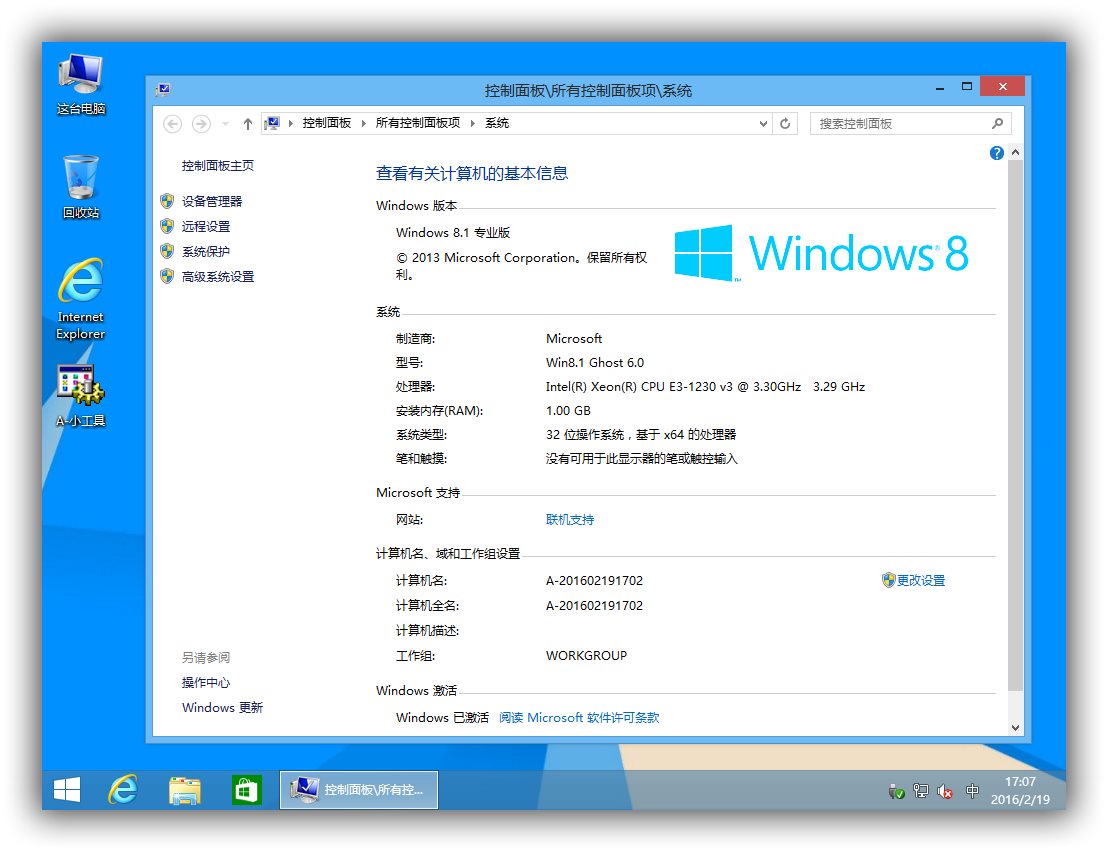Expand the root breadcrumb chevron before 控制面板
This screenshot has height=852, width=1108.
[290, 124]
